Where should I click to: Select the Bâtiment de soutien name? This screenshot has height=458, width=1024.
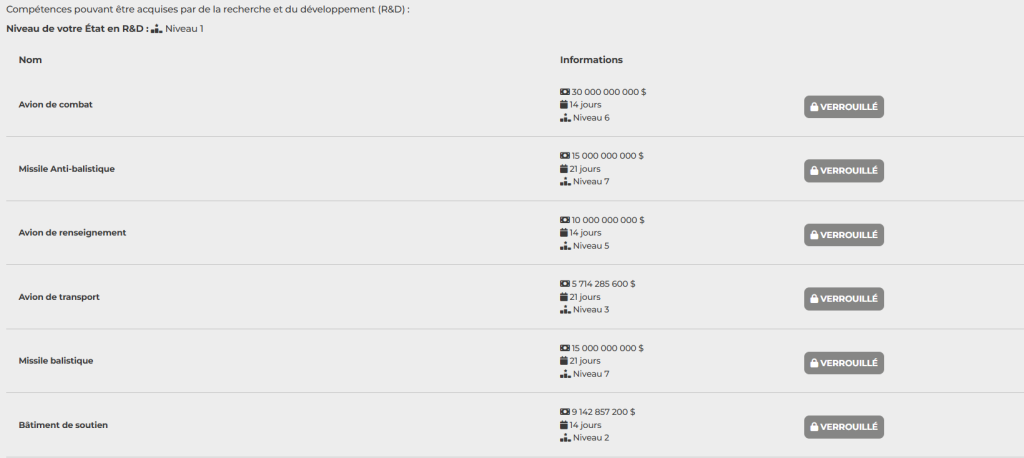[x=63, y=425]
